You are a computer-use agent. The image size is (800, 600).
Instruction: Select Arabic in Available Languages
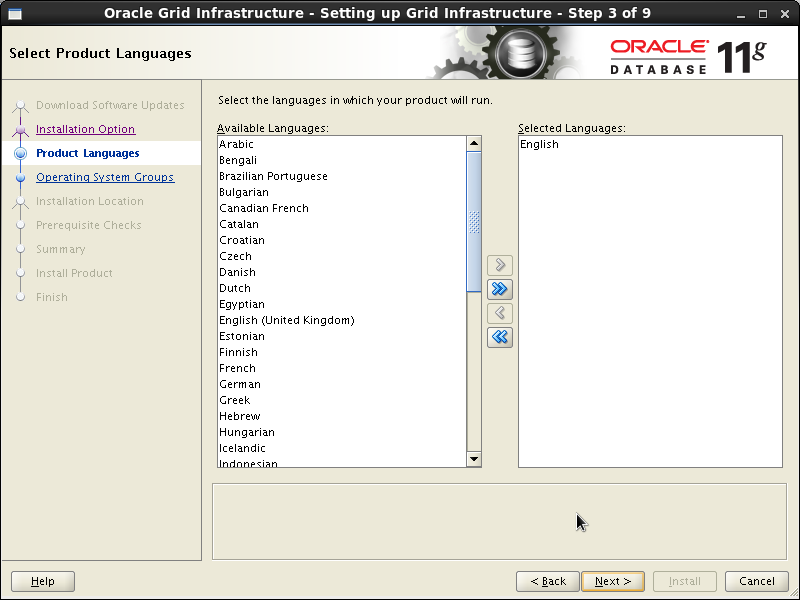[x=341, y=144]
